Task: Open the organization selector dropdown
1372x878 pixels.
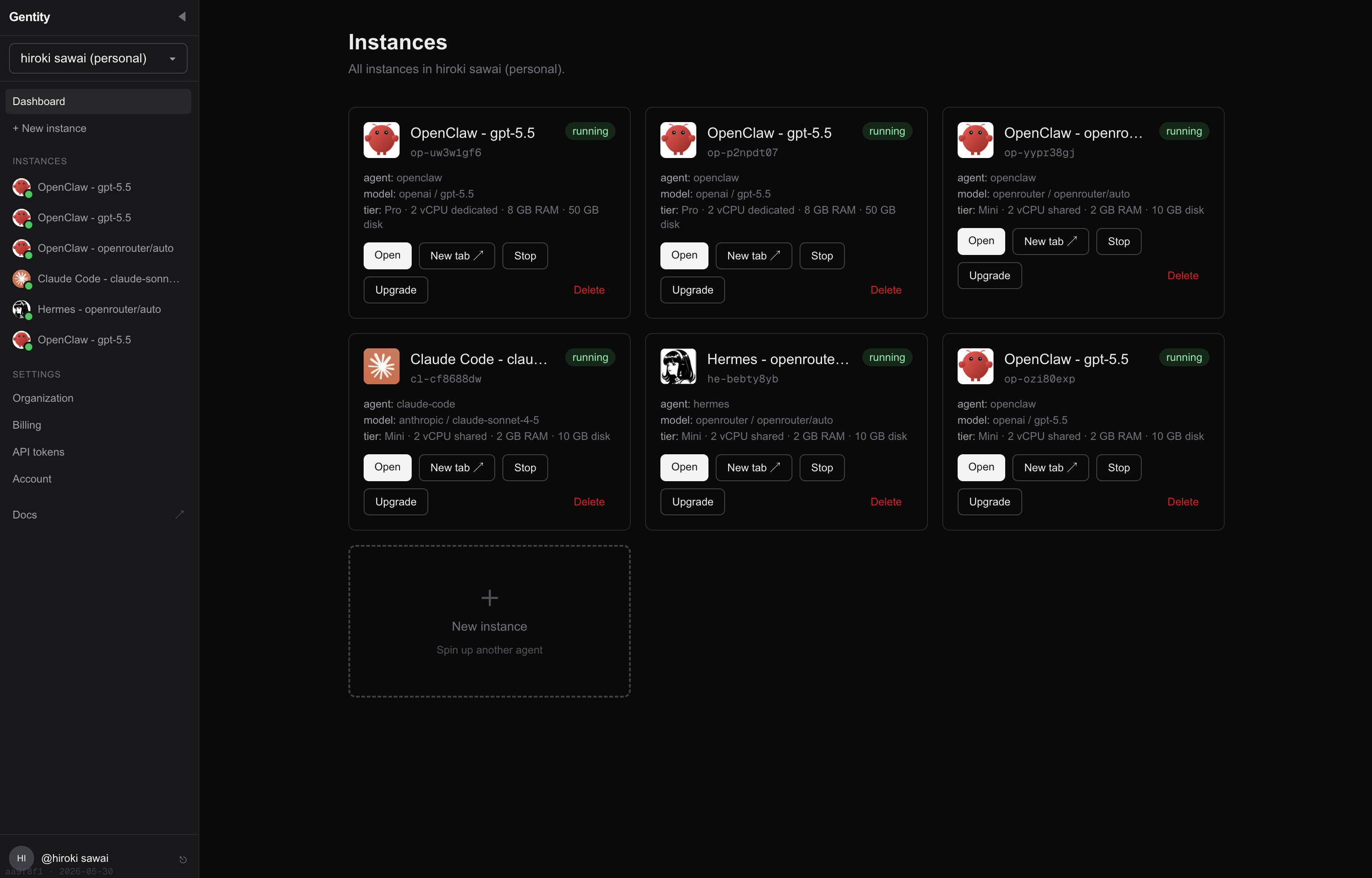Action: (98, 58)
